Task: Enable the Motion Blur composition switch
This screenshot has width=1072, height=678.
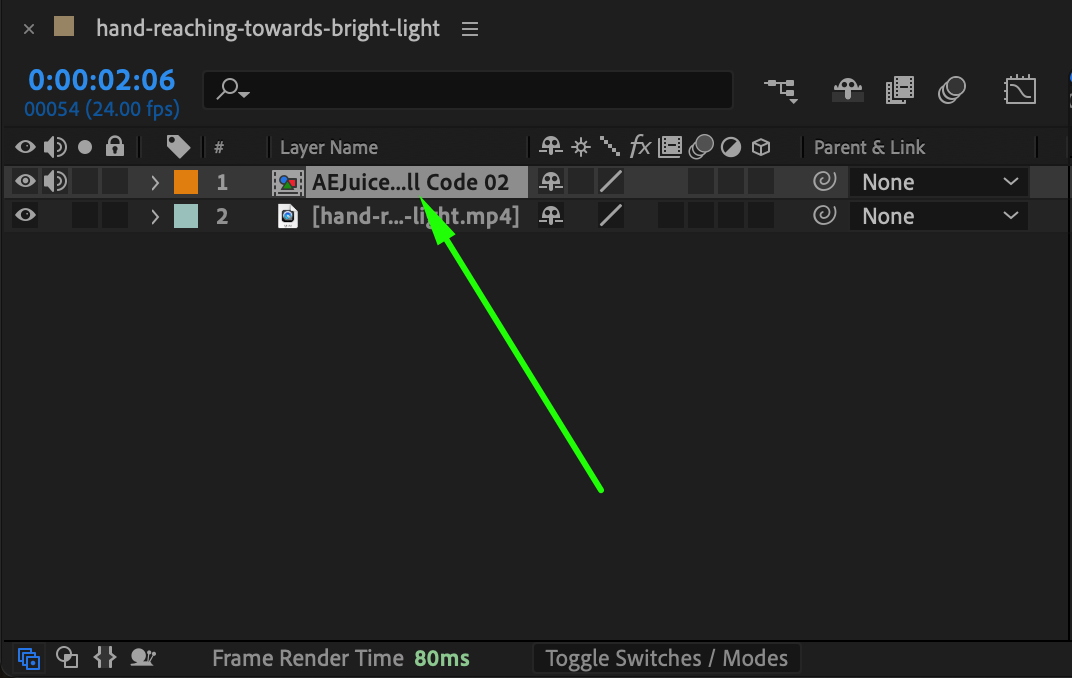Action: tap(952, 90)
